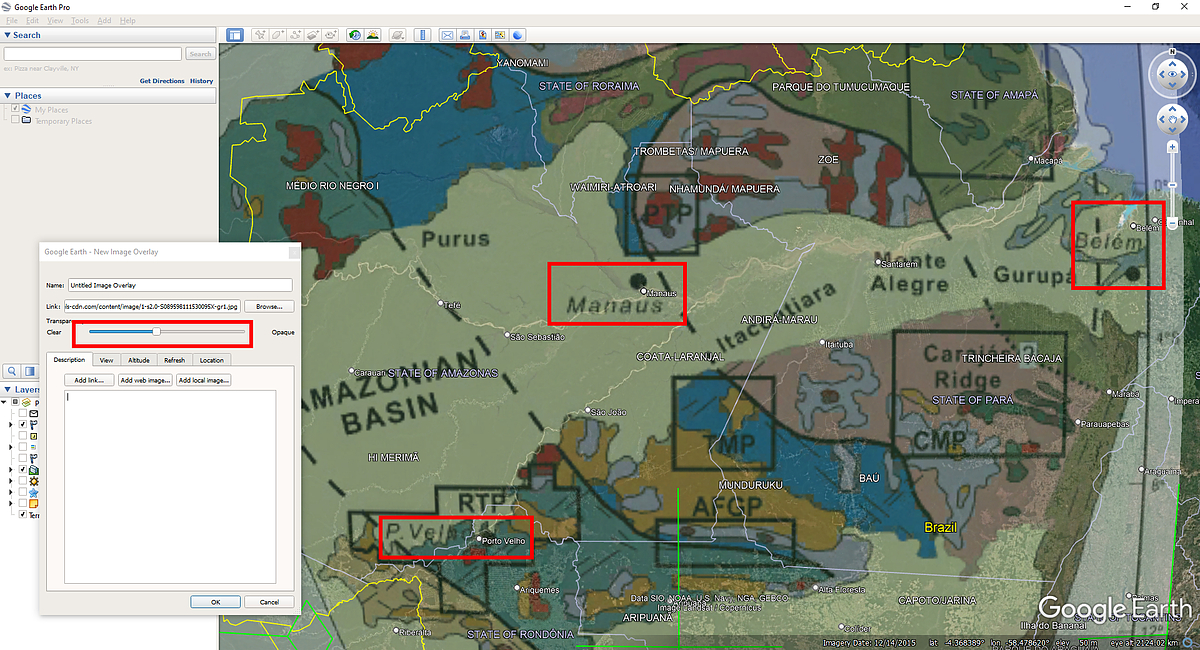Toggle the sunlight toolbar icon

(372, 35)
